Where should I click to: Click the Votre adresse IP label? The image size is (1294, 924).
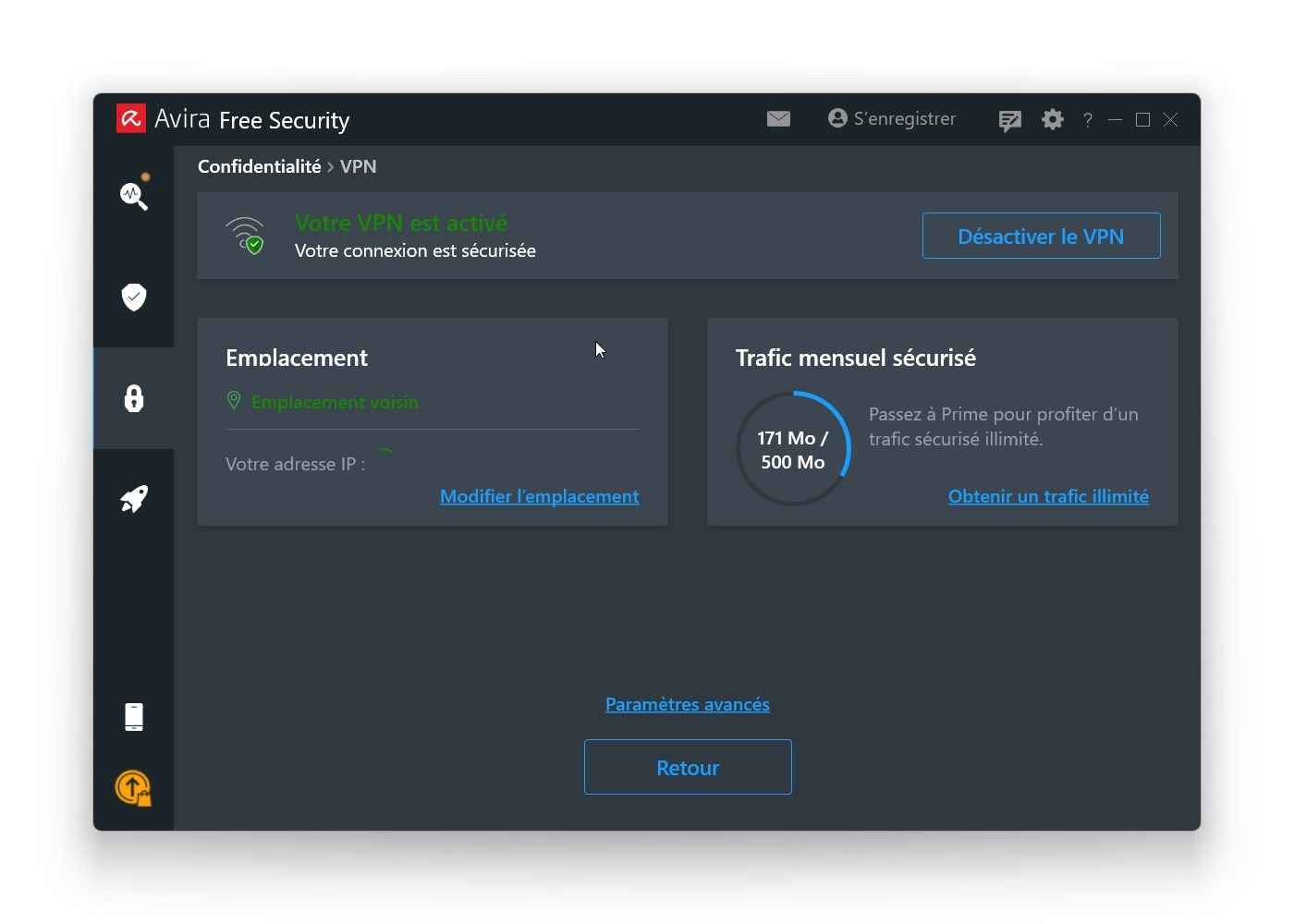296,464
